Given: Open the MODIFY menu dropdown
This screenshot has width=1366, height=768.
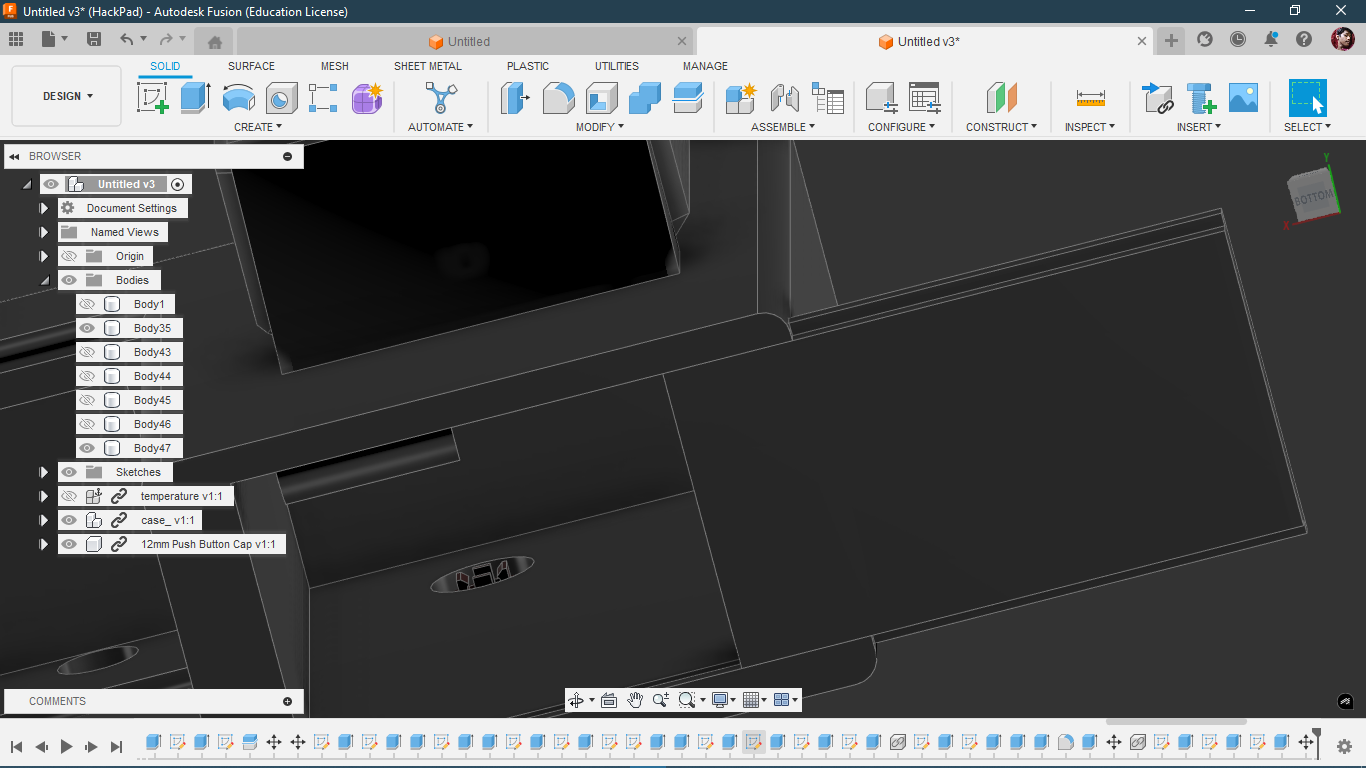Looking at the screenshot, I should point(600,127).
